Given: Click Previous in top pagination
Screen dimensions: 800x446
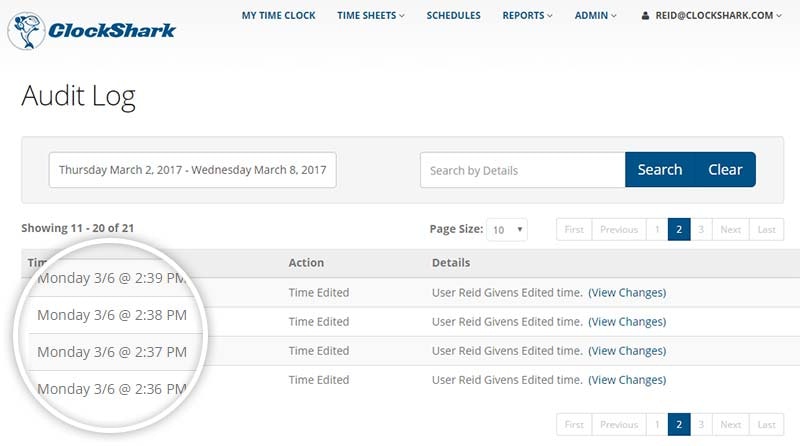Looking at the screenshot, I should click(619, 230).
